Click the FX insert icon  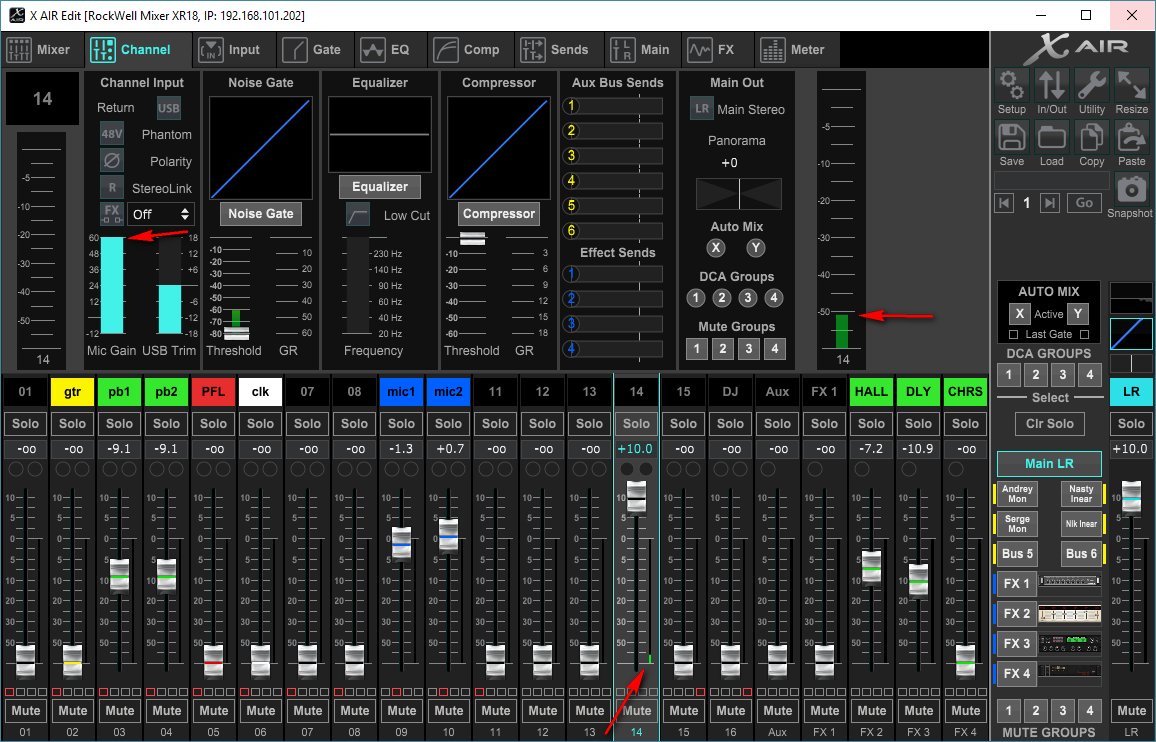pos(112,214)
